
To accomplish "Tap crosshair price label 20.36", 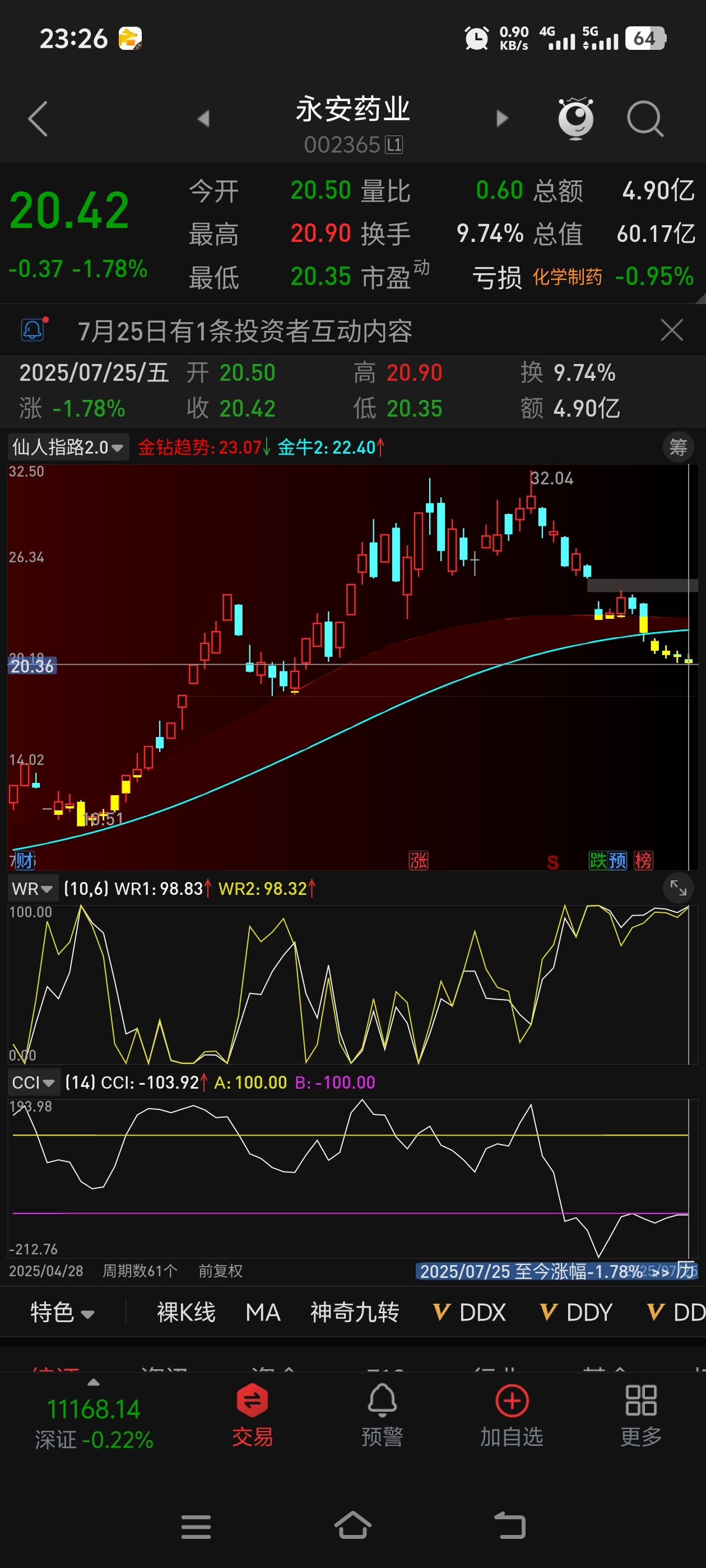I will [32, 666].
